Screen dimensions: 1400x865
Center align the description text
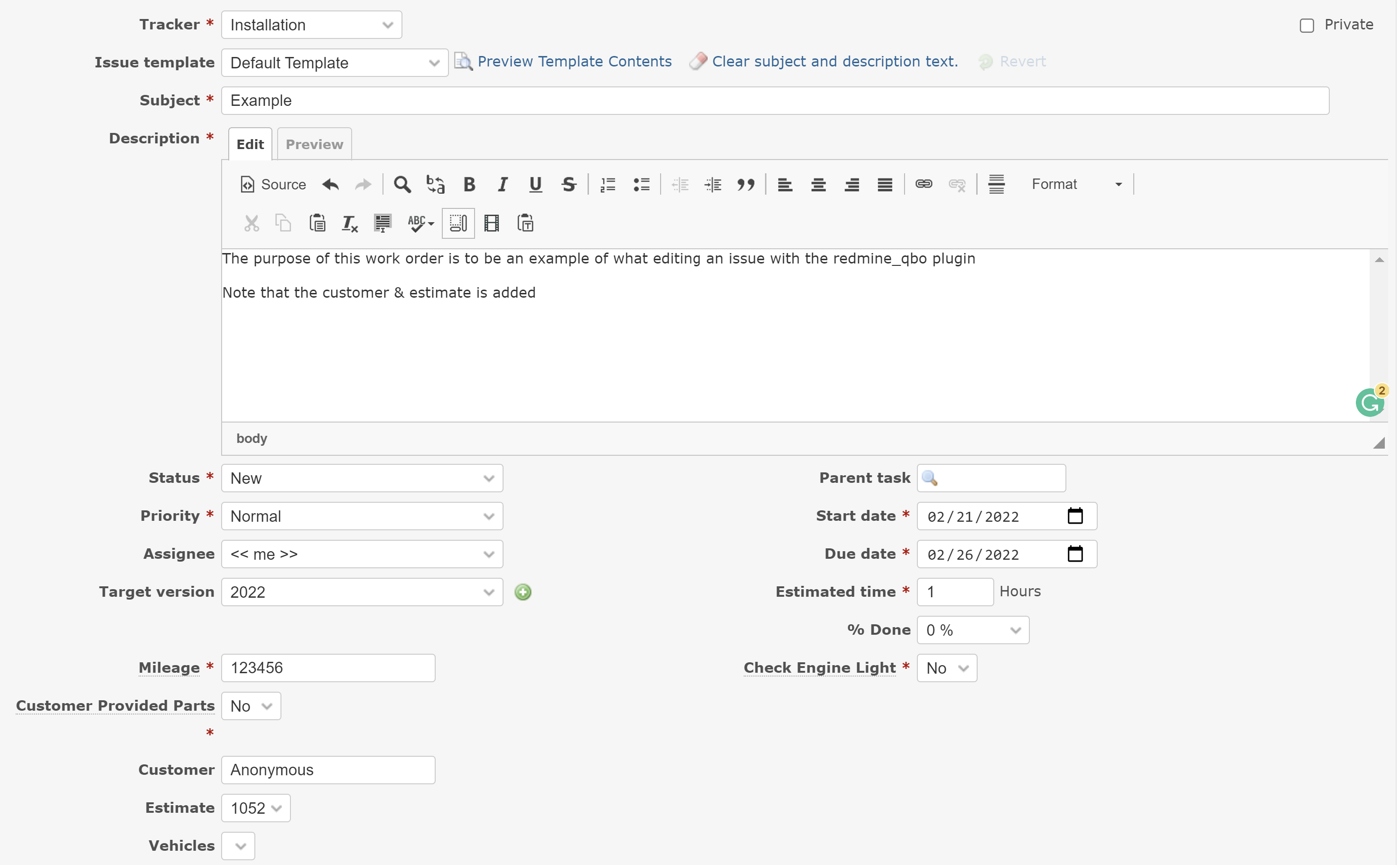coord(818,184)
